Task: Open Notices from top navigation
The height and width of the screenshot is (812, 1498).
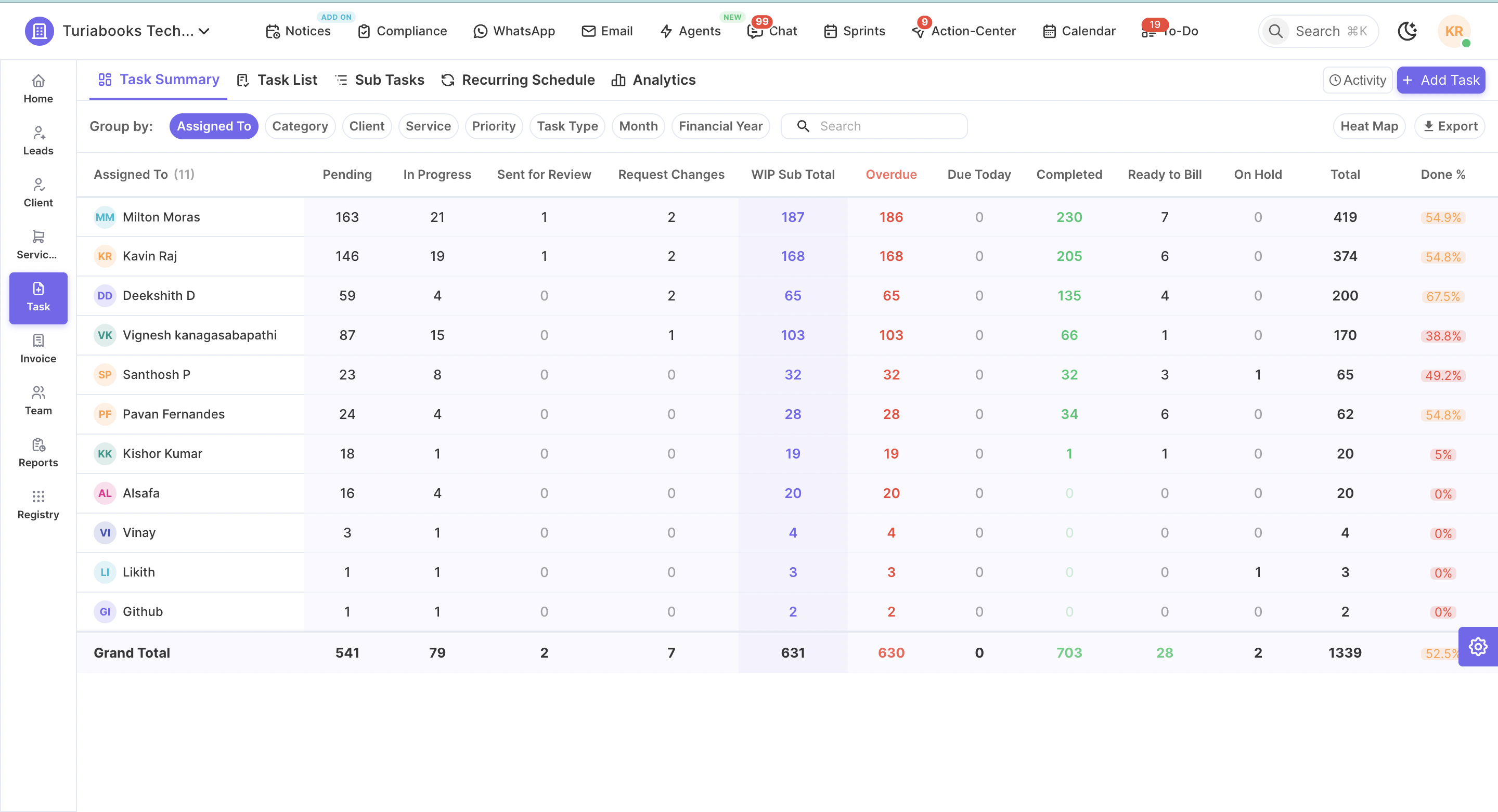Action: pos(298,31)
